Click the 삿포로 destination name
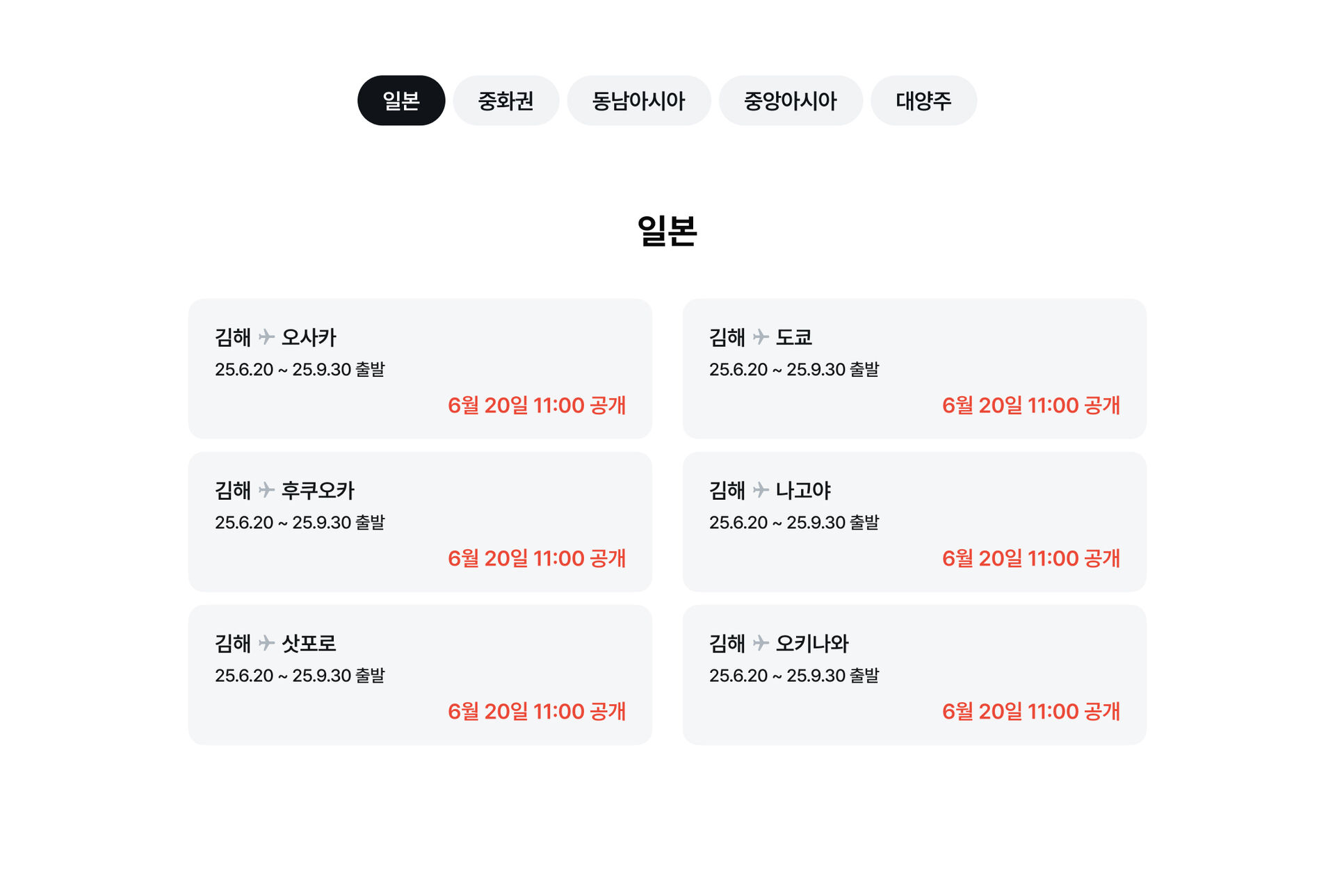The height and width of the screenshot is (896, 1335). 309,643
